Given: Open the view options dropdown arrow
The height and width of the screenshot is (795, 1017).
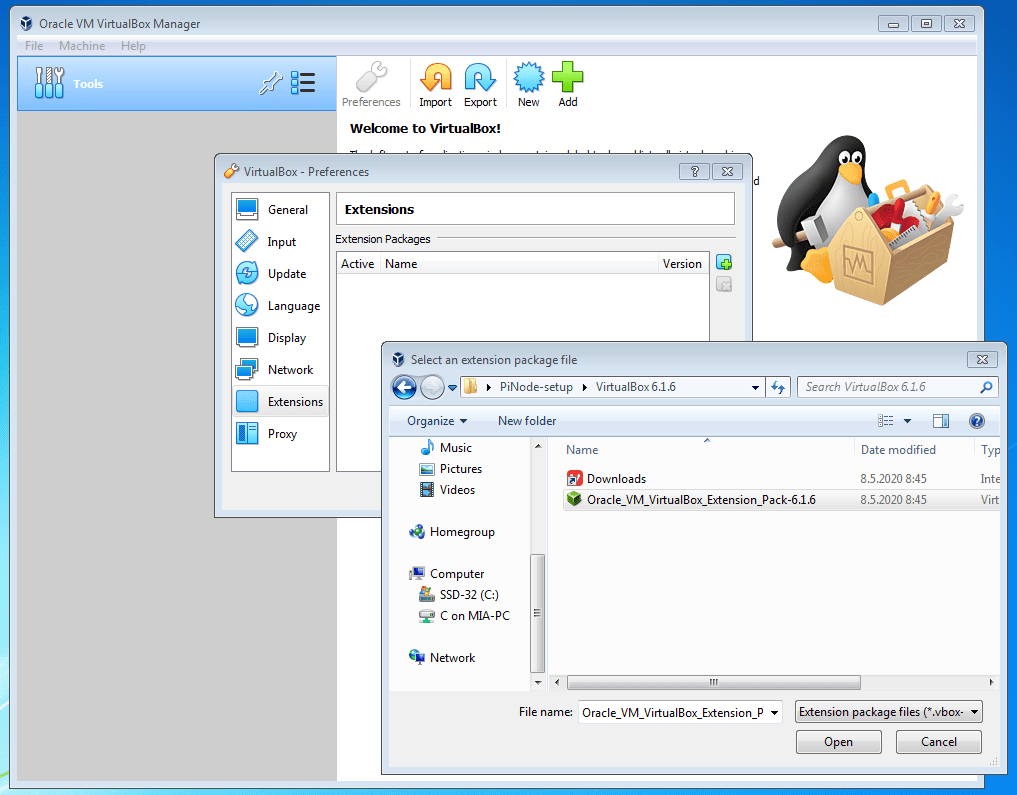Looking at the screenshot, I should tap(907, 421).
